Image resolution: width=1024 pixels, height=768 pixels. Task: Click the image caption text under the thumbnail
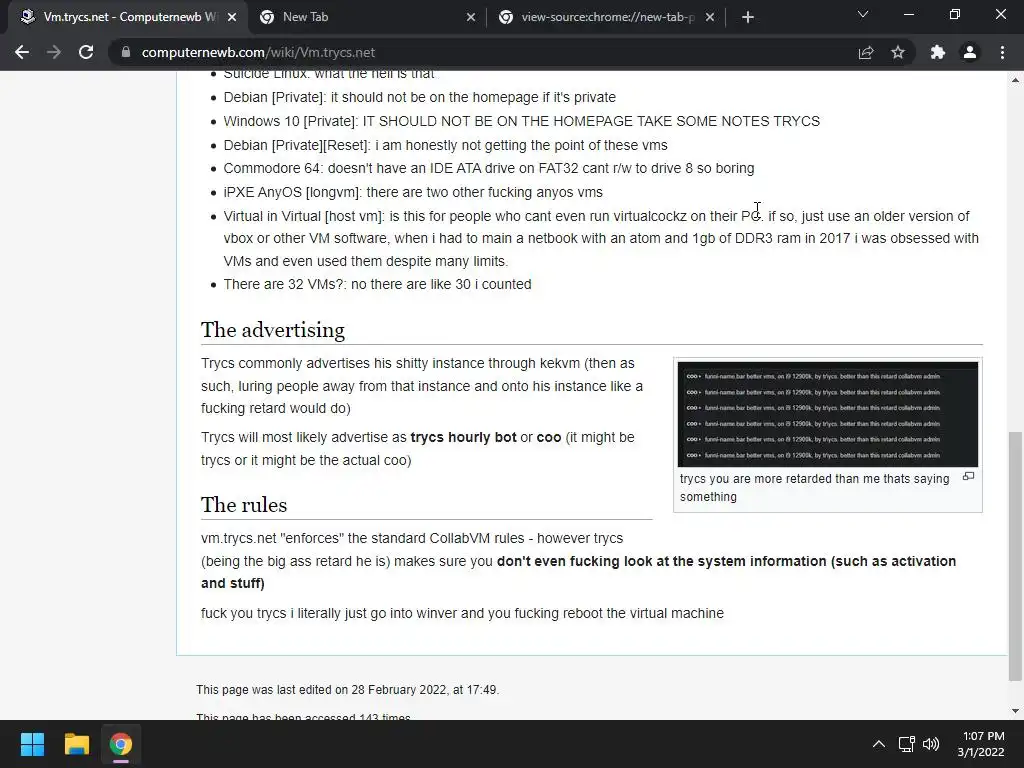point(814,487)
